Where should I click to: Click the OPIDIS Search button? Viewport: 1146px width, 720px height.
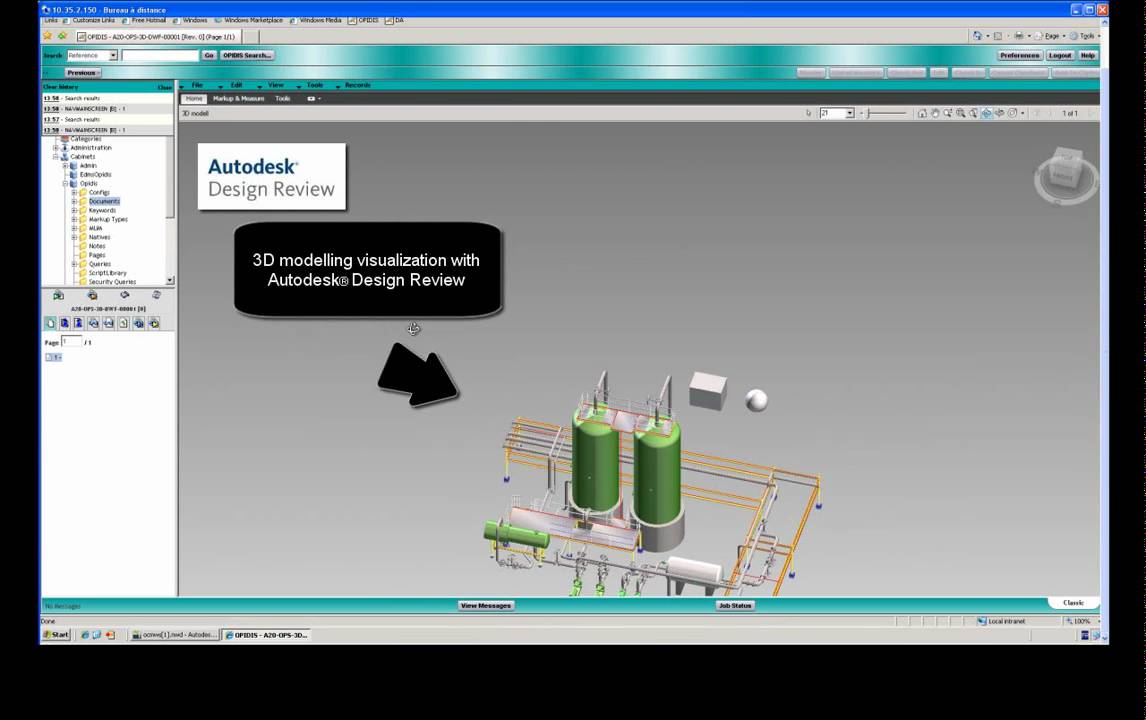point(247,56)
